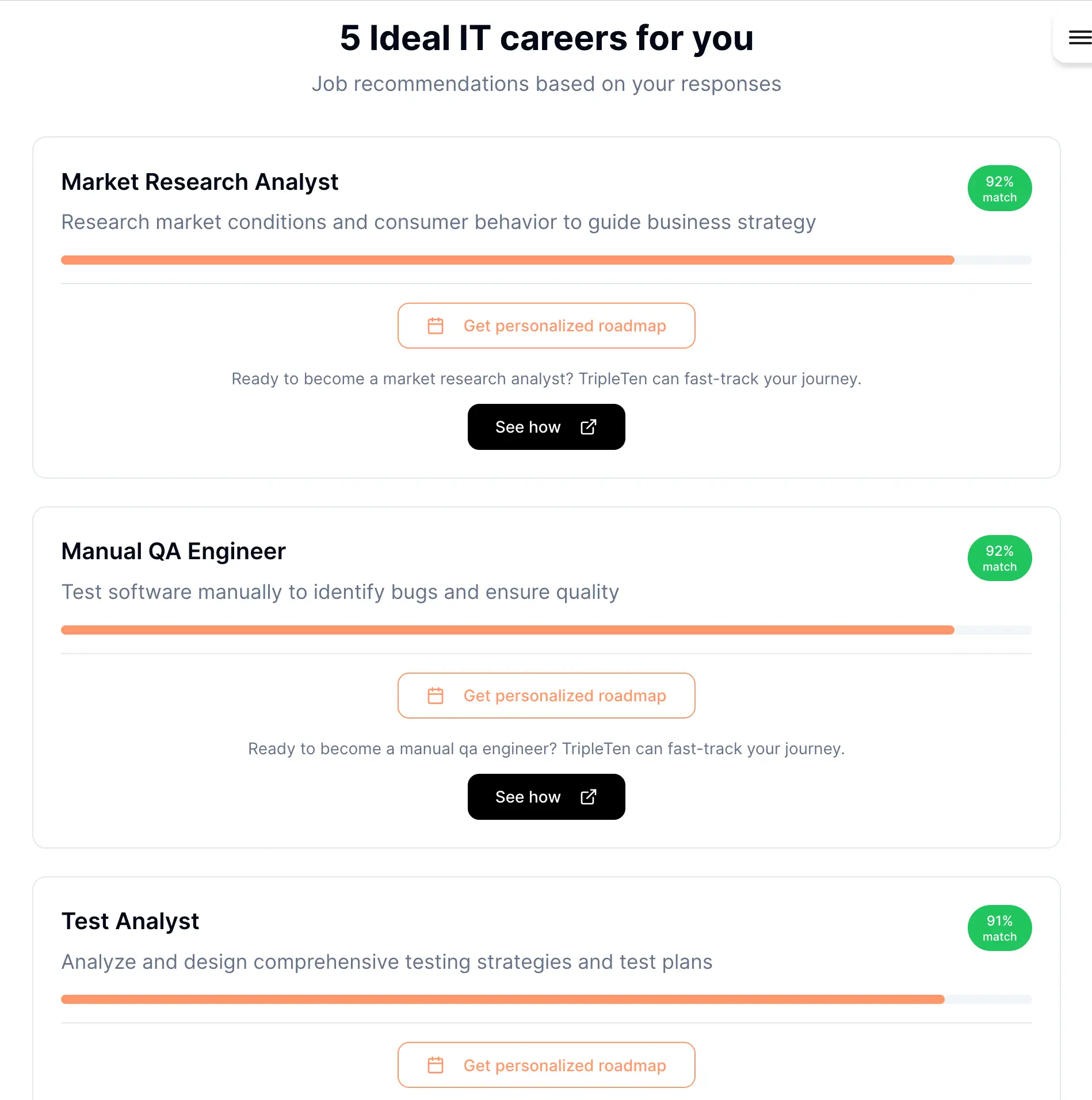Image resolution: width=1092 pixels, height=1100 pixels.
Task: Click the 92% match badge for Market Research Analyst
Action: tap(999, 189)
